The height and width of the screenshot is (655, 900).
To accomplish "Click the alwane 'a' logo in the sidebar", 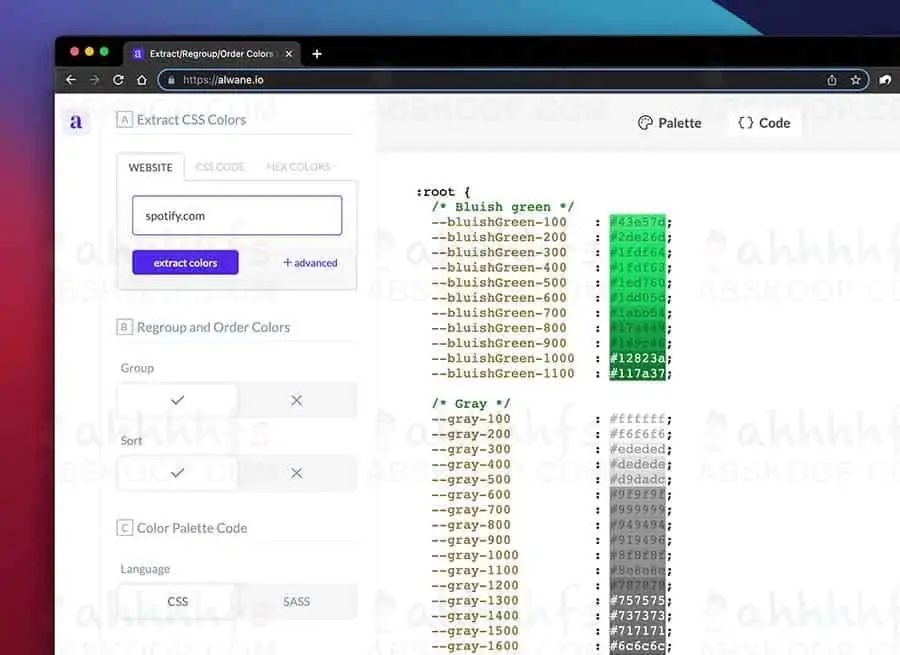I will (76, 123).
